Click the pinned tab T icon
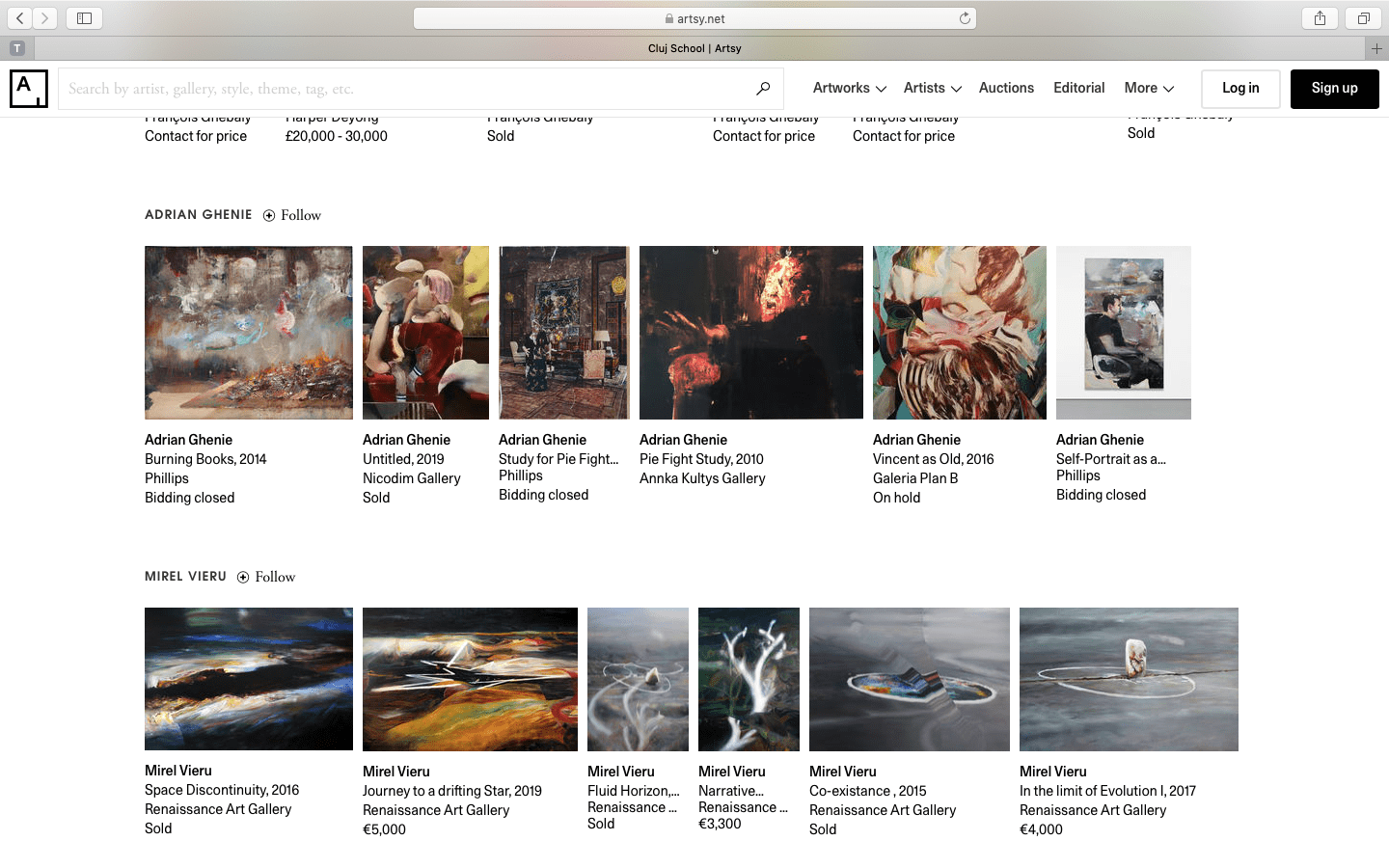The height and width of the screenshot is (868, 1389). tap(17, 48)
